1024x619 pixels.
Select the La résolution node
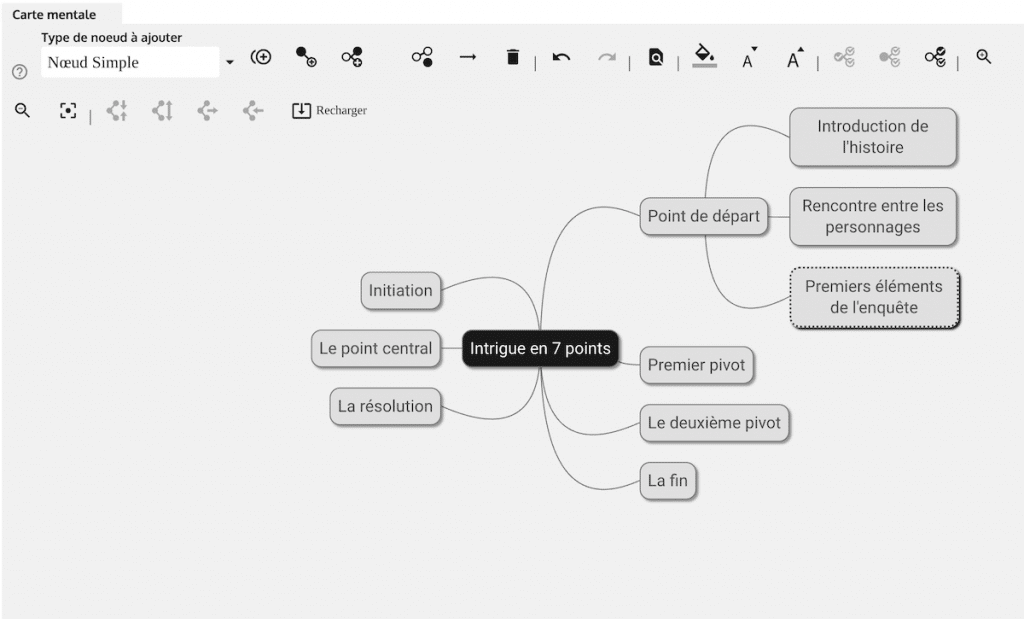[x=385, y=406]
